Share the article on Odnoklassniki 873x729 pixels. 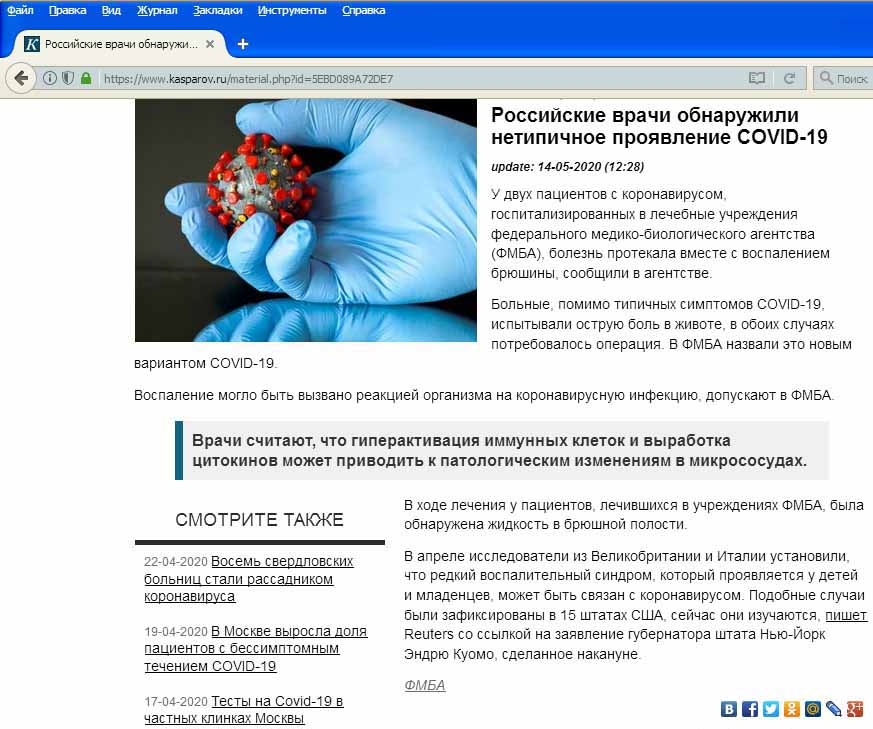pyautogui.click(x=792, y=709)
